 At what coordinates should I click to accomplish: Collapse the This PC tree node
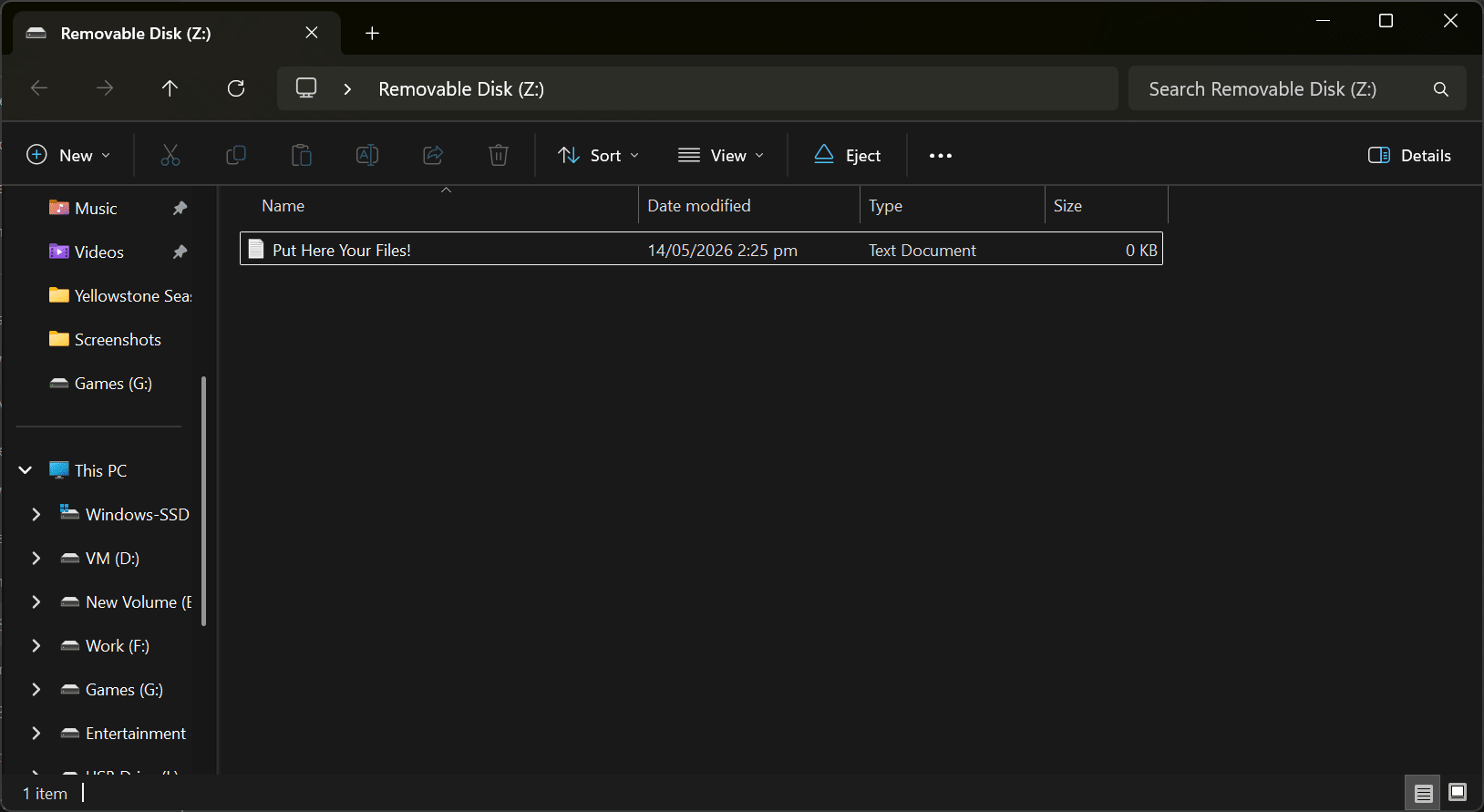pos(26,470)
